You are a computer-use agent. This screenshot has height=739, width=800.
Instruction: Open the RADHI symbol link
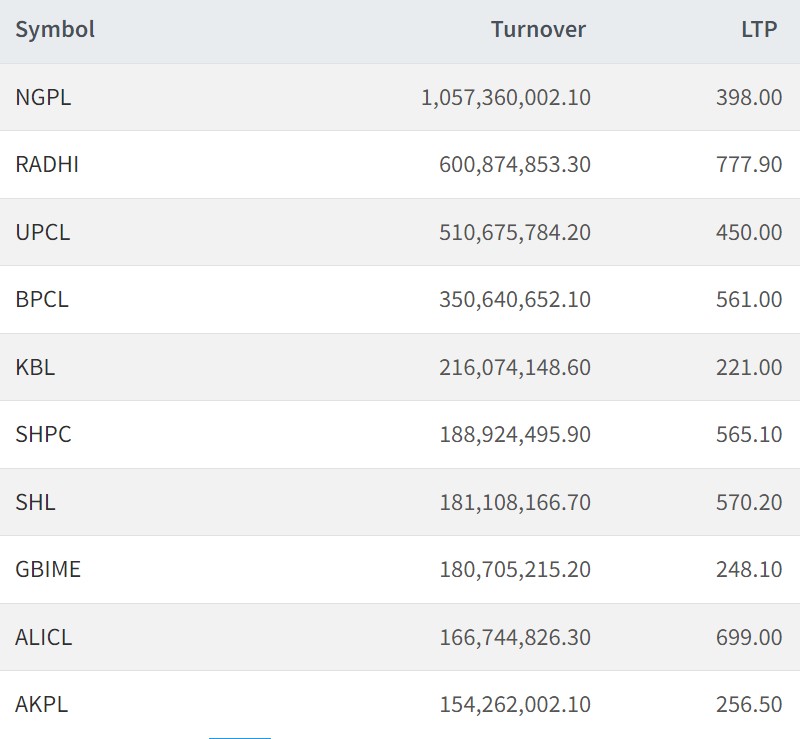pos(47,165)
